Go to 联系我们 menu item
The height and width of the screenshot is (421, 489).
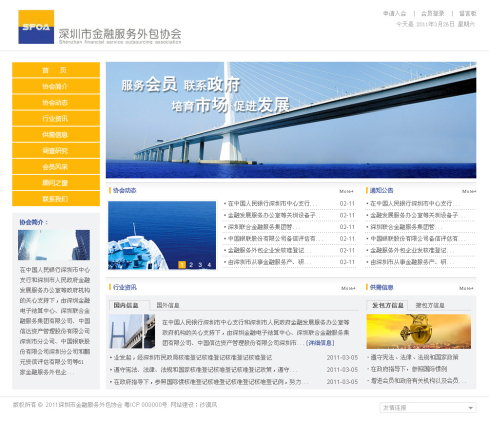[x=56, y=199]
